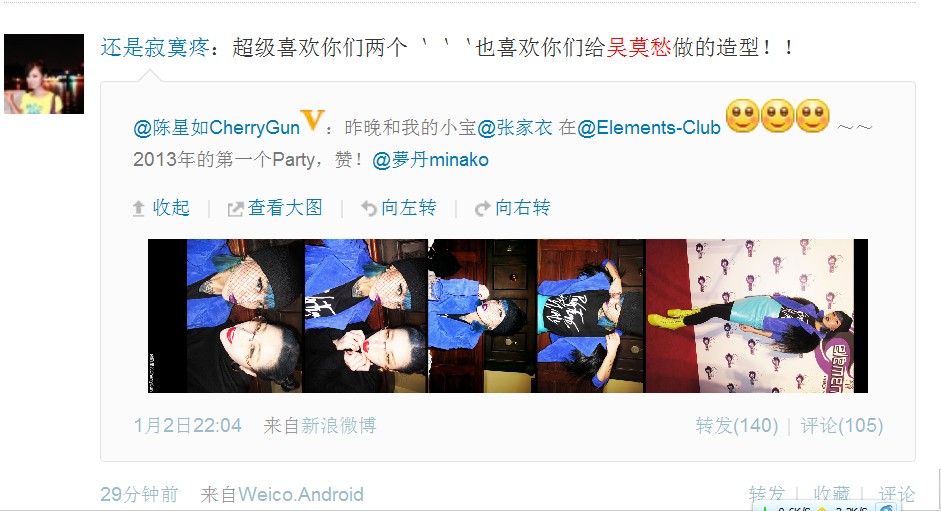The image size is (941, 511).
Task: Open the poster's profile avatar photo
Action: coord(44,74)
